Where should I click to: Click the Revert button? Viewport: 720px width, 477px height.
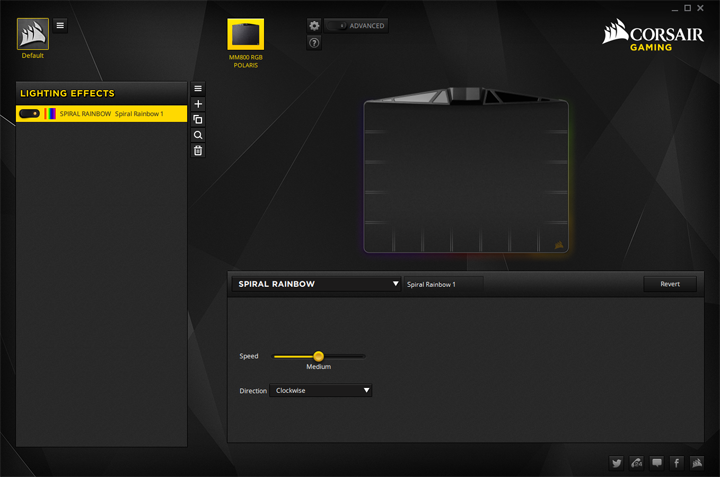[669, 284]
